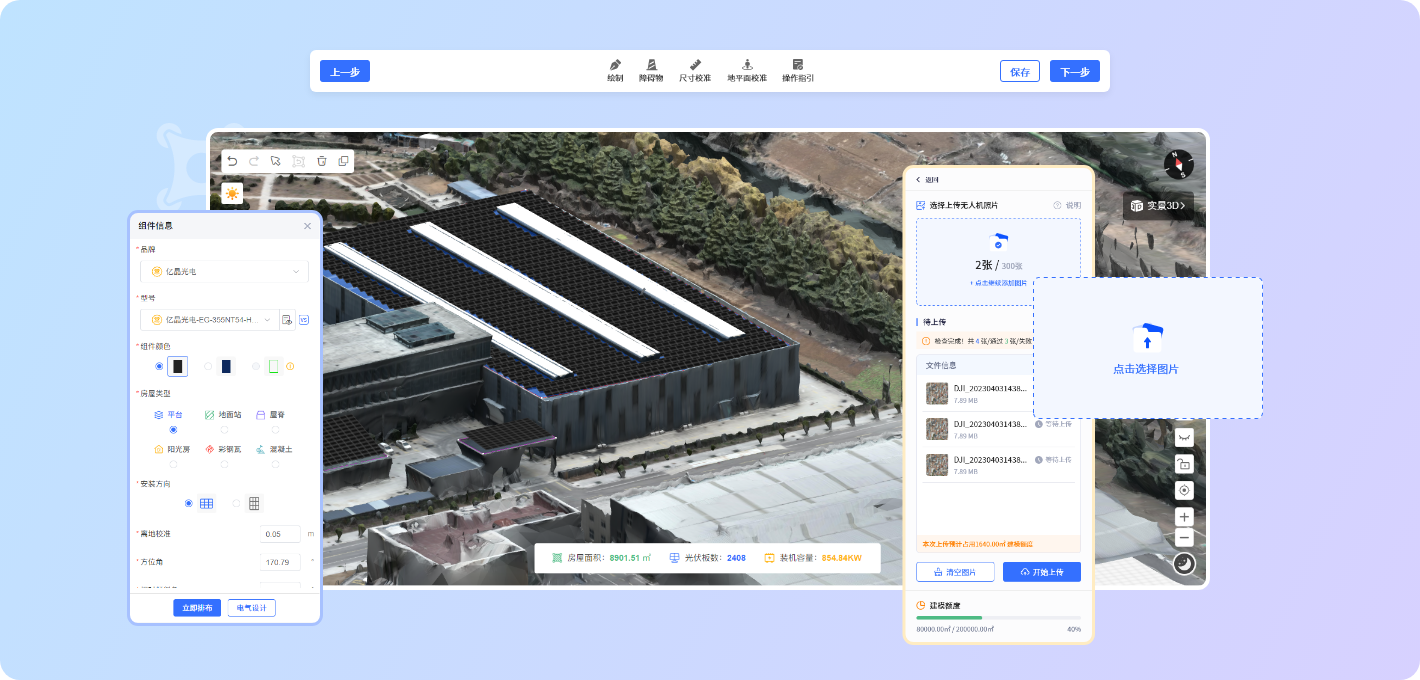Open the 操作指引 guide toolbar item
This screenshot has width=1420, height=680.
point(798,70)
